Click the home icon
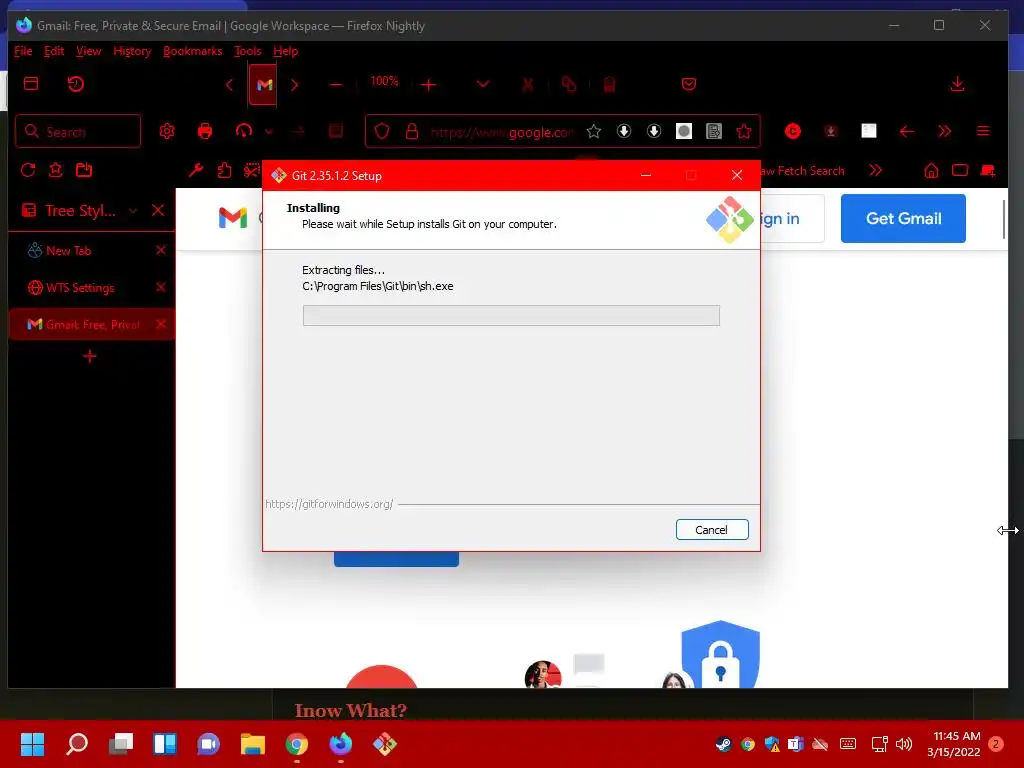The image size is (1024, 768). click(x=931, y=170)
